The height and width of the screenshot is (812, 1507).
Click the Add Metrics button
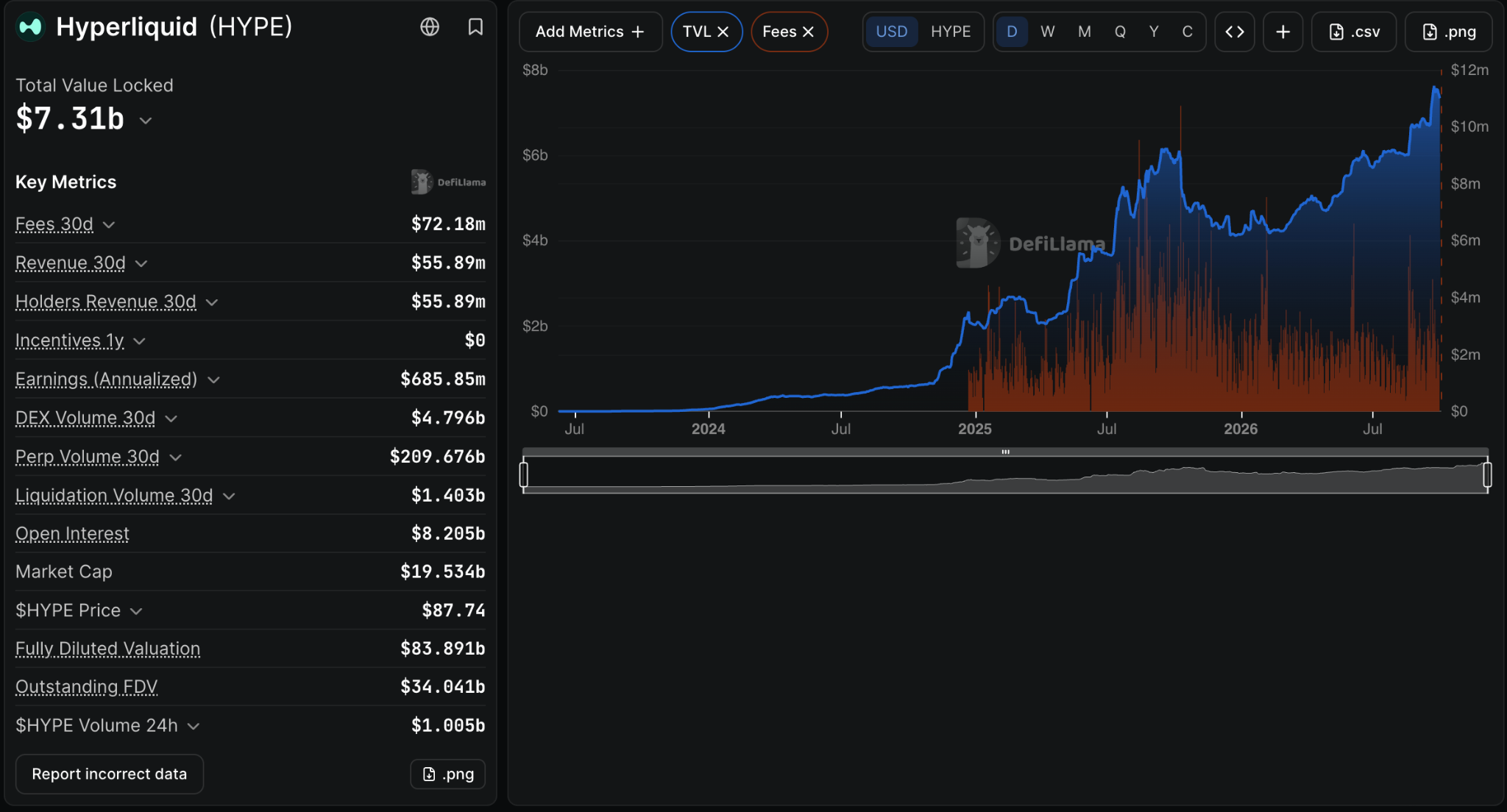[x=590, y=32]
